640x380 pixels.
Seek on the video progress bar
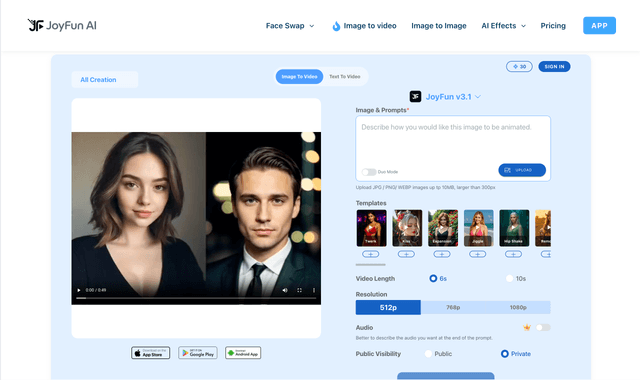196,298
